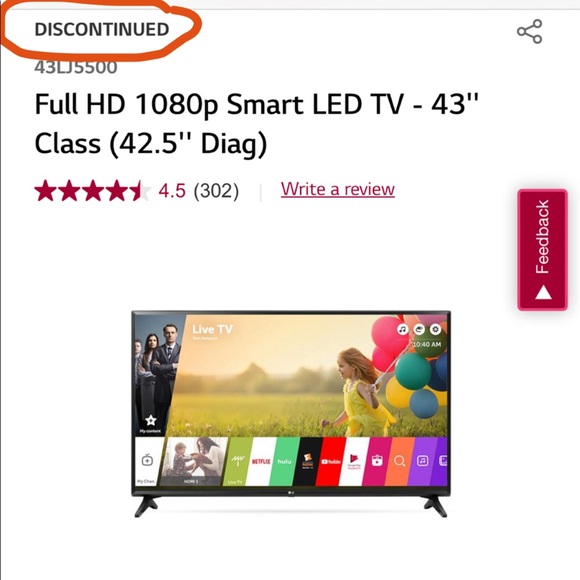Click the red YouTube tile on TV
Viewport: 580px width, 580px height.
[330, 461]
